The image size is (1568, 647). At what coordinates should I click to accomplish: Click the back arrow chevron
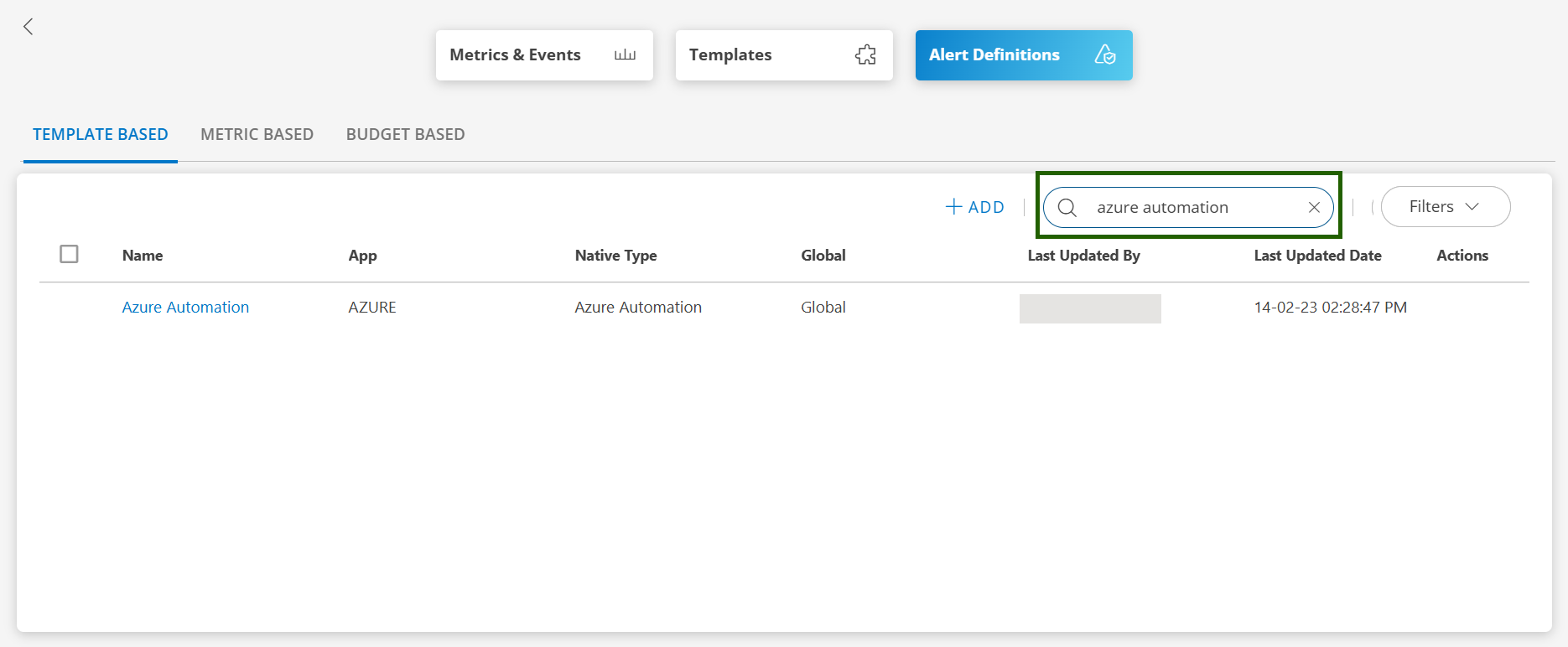click(29, 27)
